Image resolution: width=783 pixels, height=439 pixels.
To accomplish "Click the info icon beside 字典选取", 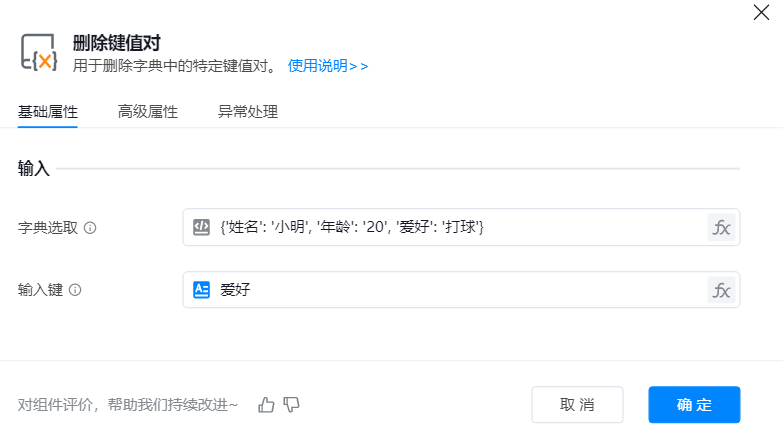I will 90,228.
